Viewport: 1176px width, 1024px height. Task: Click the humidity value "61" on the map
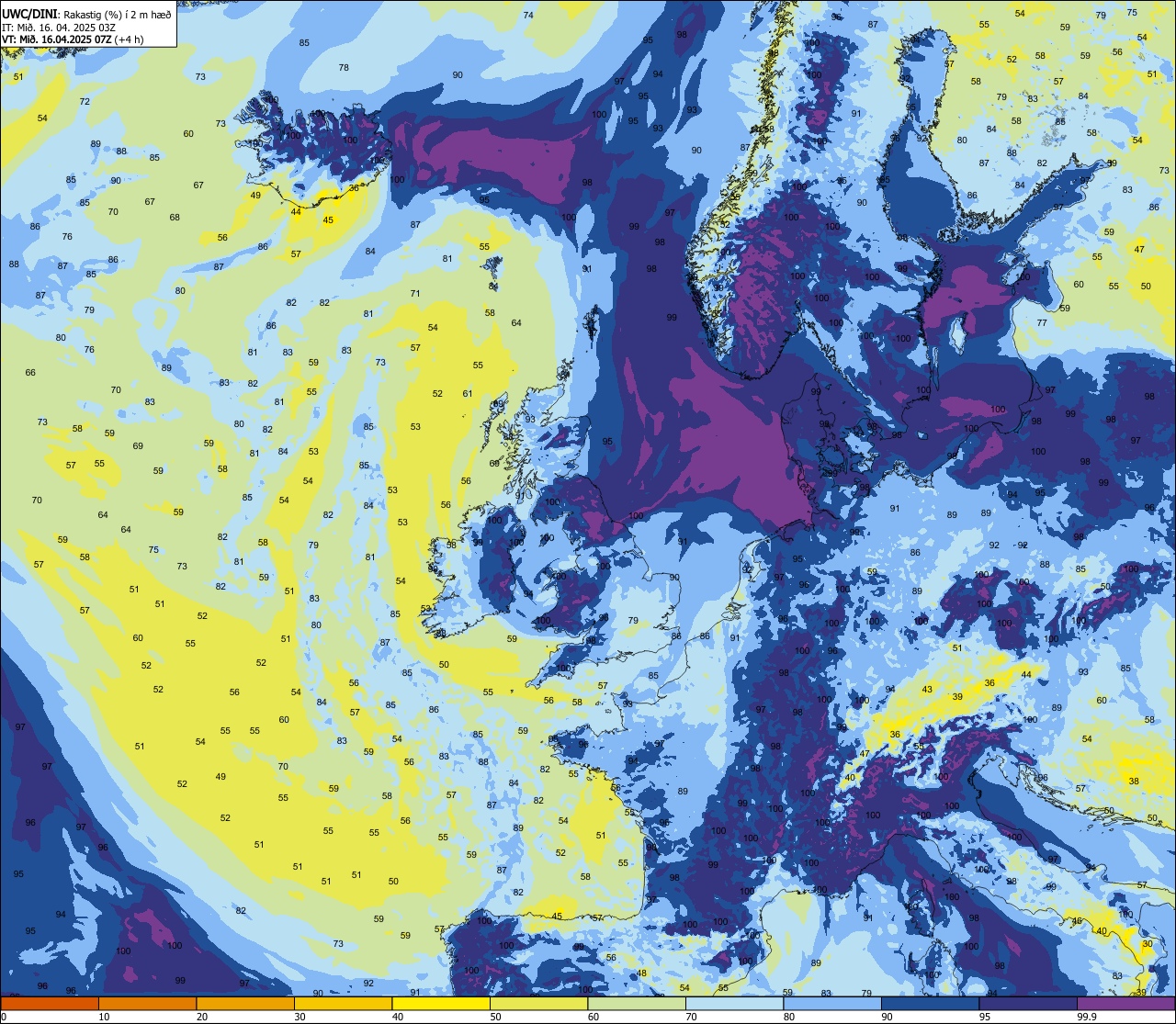[x=468, y=394]
